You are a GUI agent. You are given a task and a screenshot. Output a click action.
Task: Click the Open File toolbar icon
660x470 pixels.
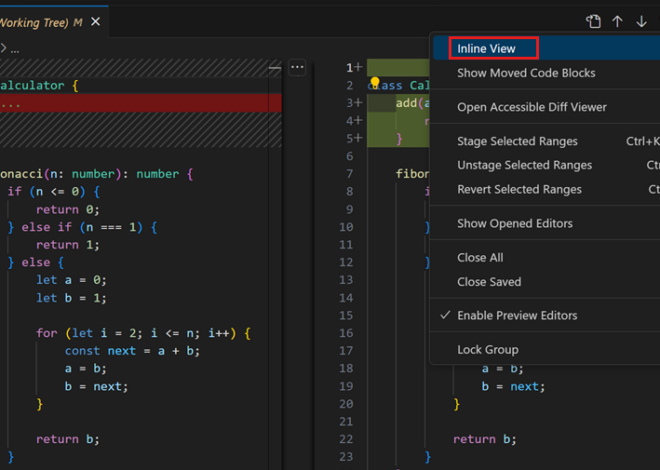(593, 21)
